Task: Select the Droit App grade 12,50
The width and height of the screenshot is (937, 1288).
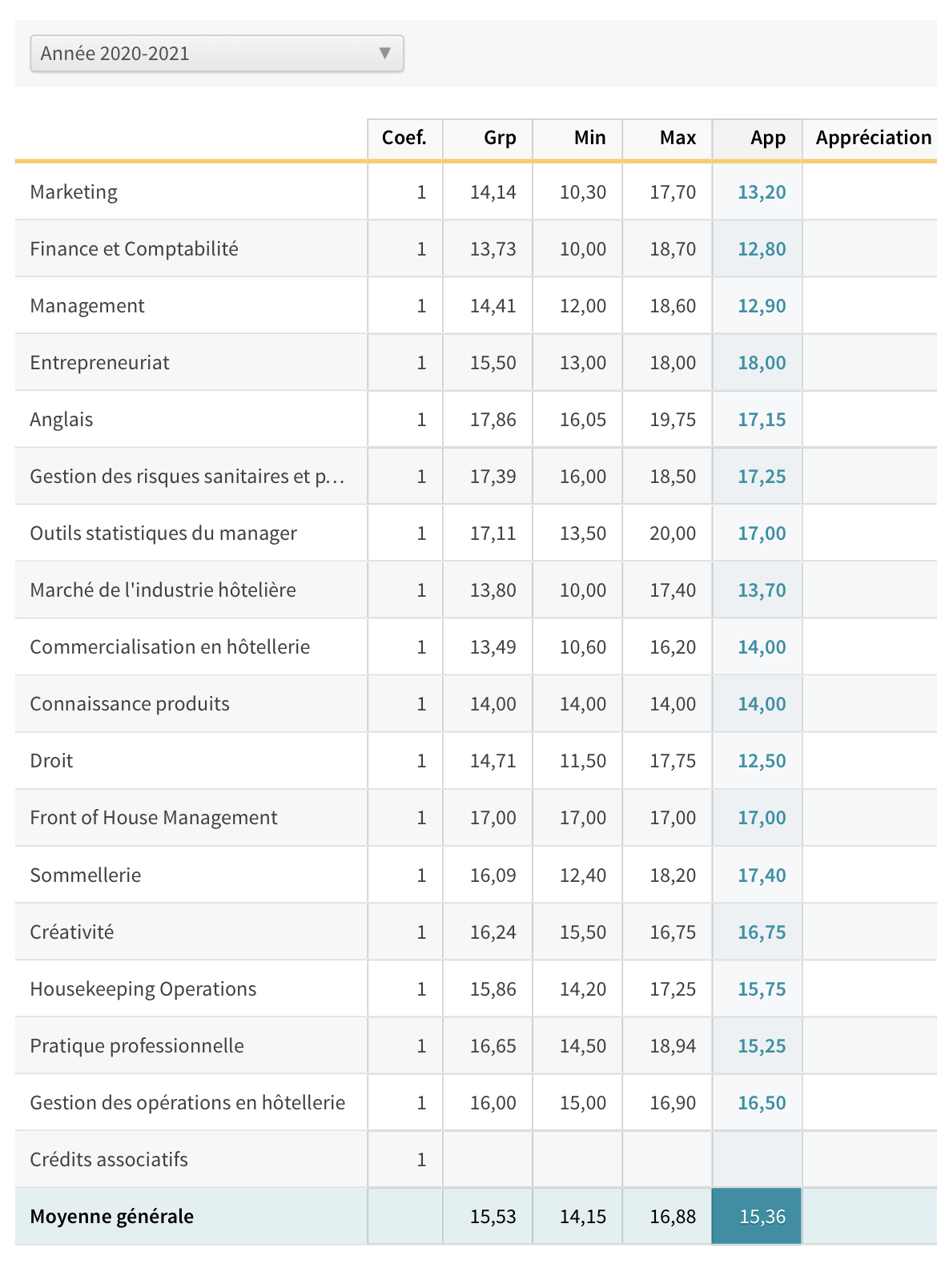Action: (x=762, y=761)
